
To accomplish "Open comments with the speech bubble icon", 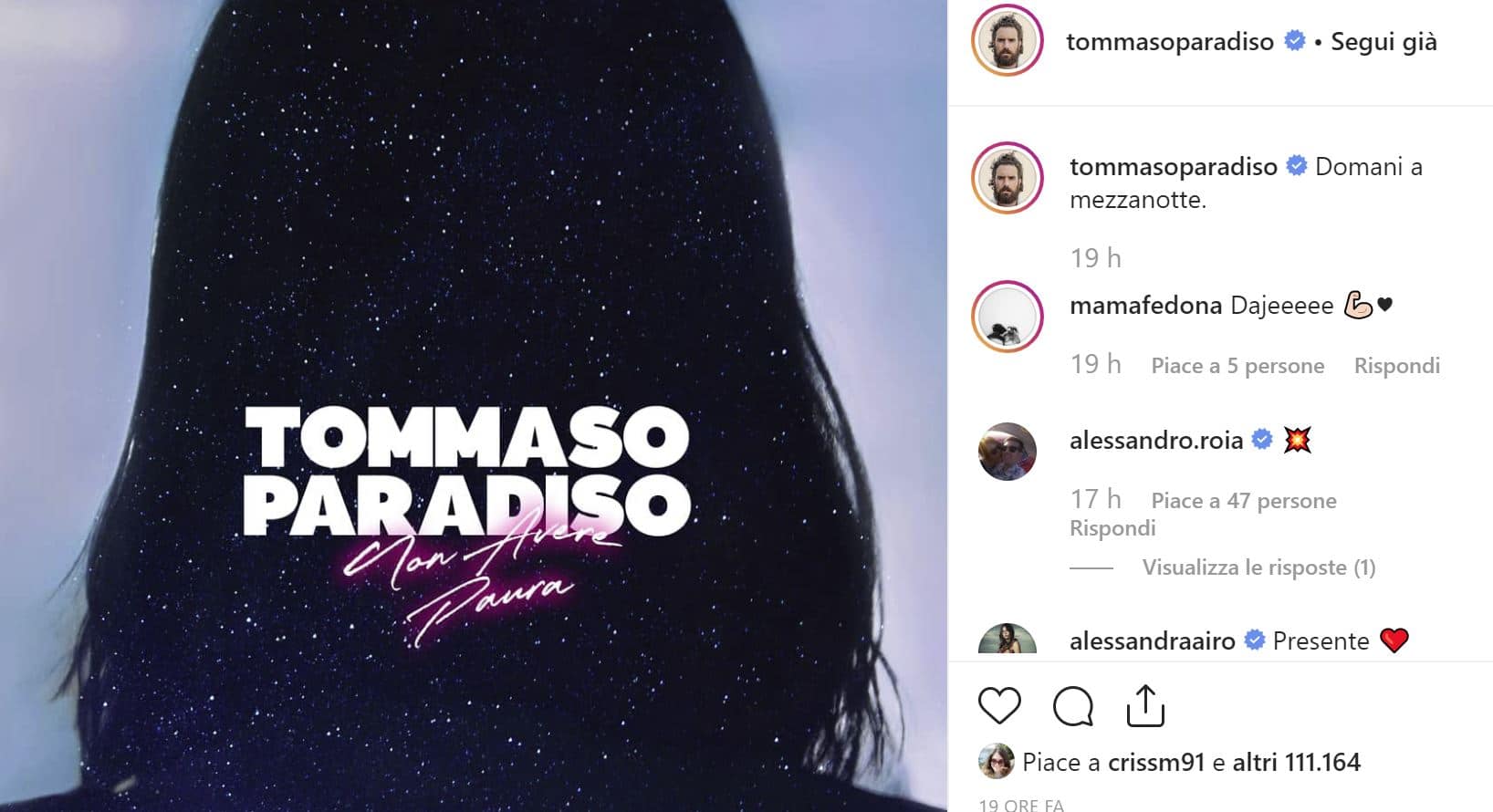I will point(1072,706).
